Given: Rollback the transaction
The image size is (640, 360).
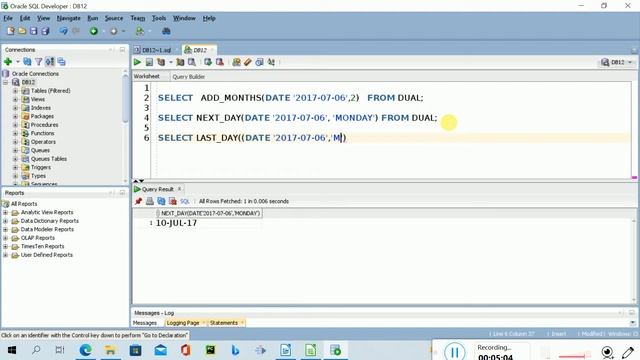Looking at the screenshot, I should click(220, 62).
